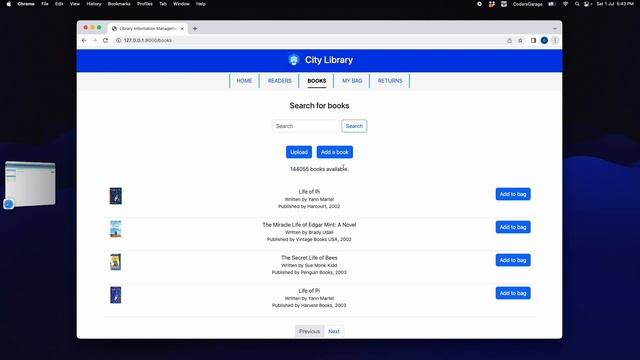Click the title "The Miracle Life of Edgar Mint: A Novel"
The height and width of the screenshot is (360, 640).
309,225
